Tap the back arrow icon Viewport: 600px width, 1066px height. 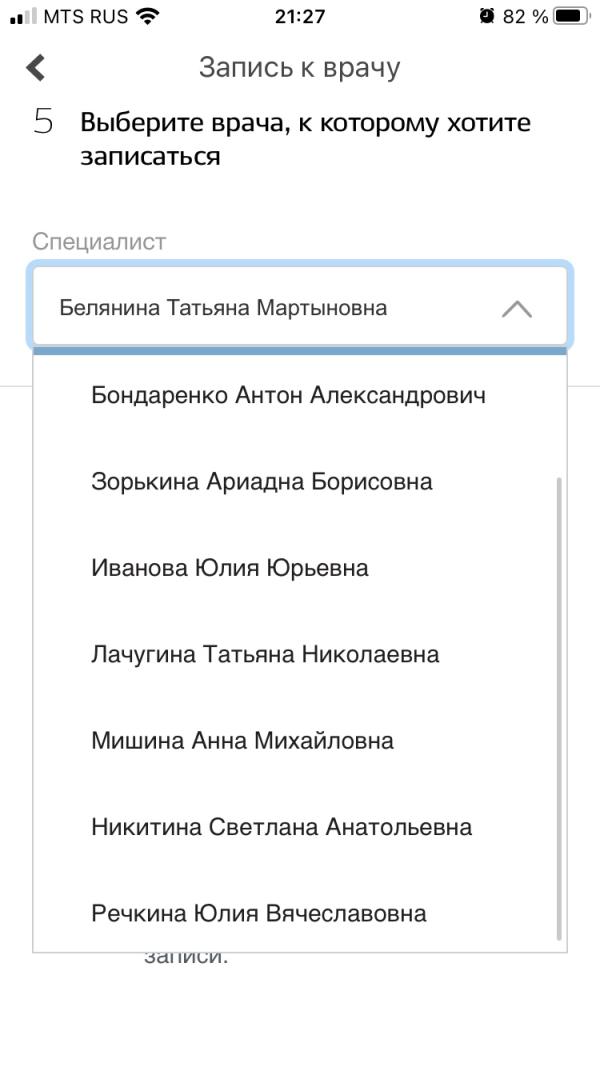pos(35,68)
